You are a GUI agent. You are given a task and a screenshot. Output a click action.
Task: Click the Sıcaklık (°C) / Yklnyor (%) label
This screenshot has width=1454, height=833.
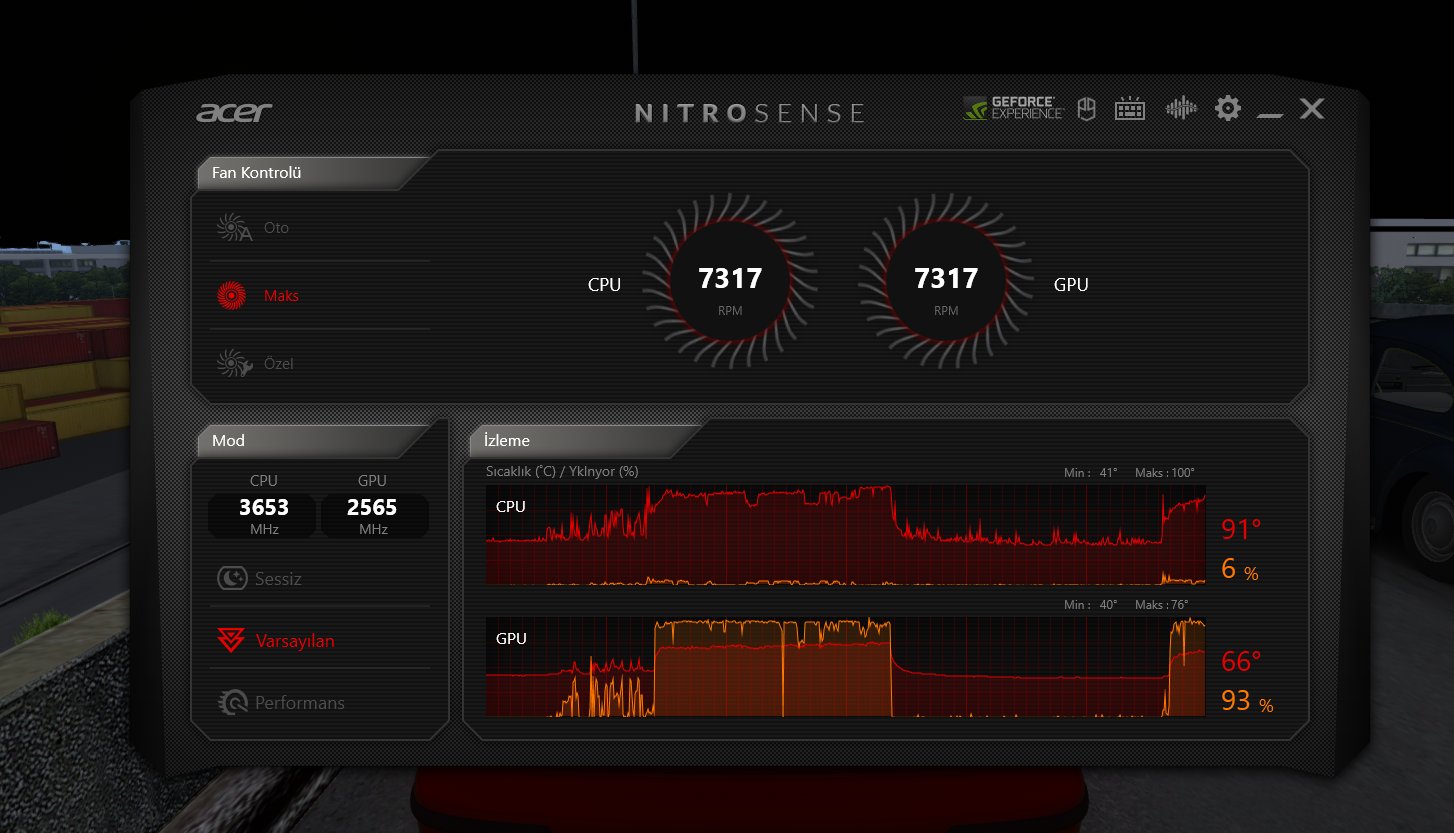(x=562, y=471)
